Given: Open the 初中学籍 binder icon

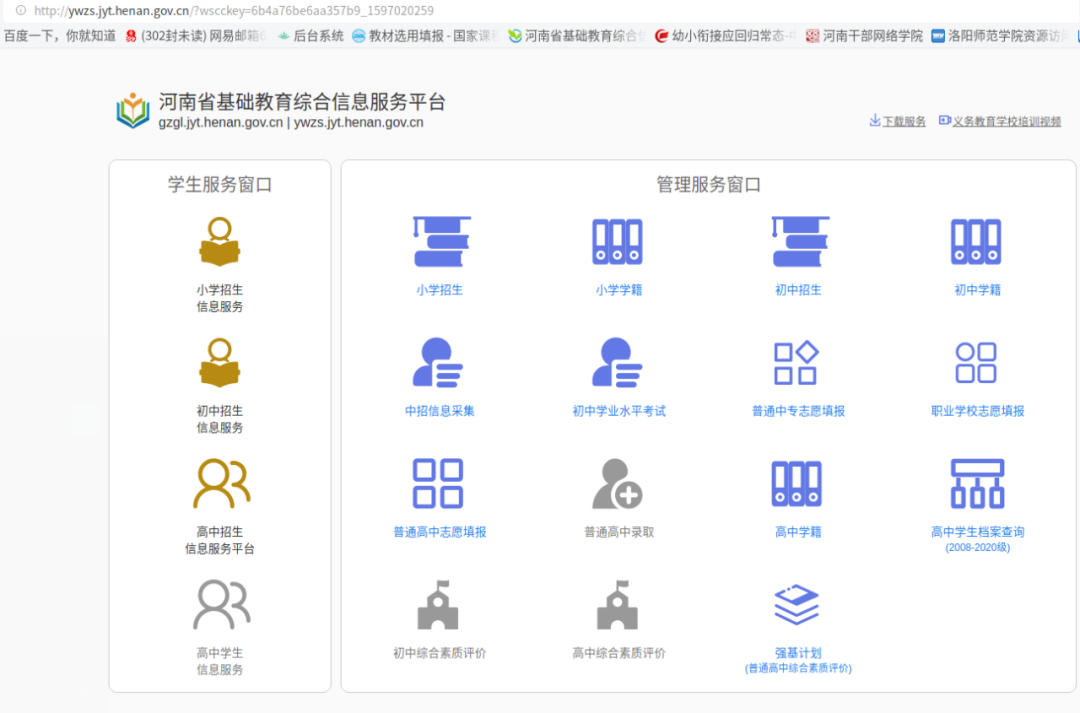Looking at the screenshot, I should (976, 243).
